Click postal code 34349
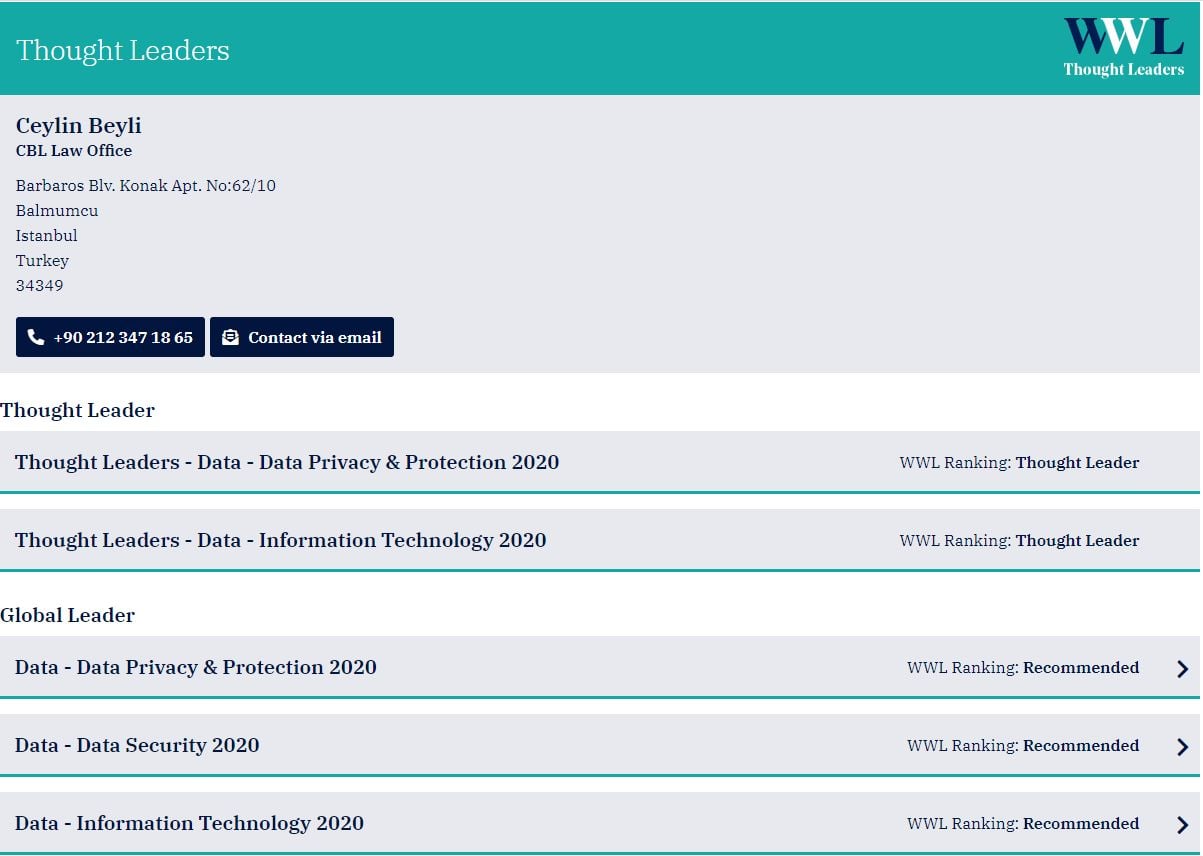The height and width of the screenshot is (856, 1203). click(40, 286)
